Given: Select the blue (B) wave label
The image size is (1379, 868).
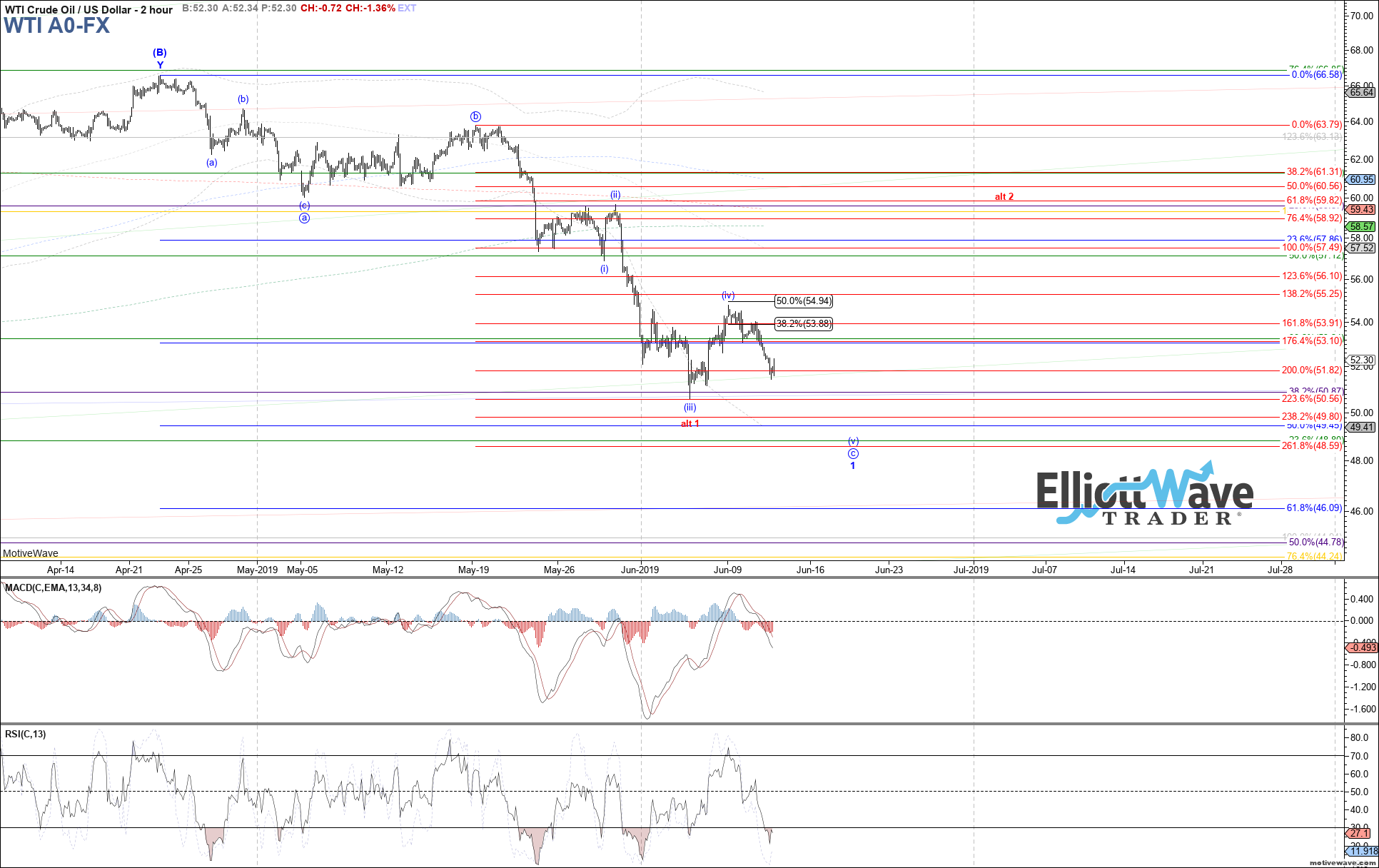Looking at the screenshot, I should (160, 52).
